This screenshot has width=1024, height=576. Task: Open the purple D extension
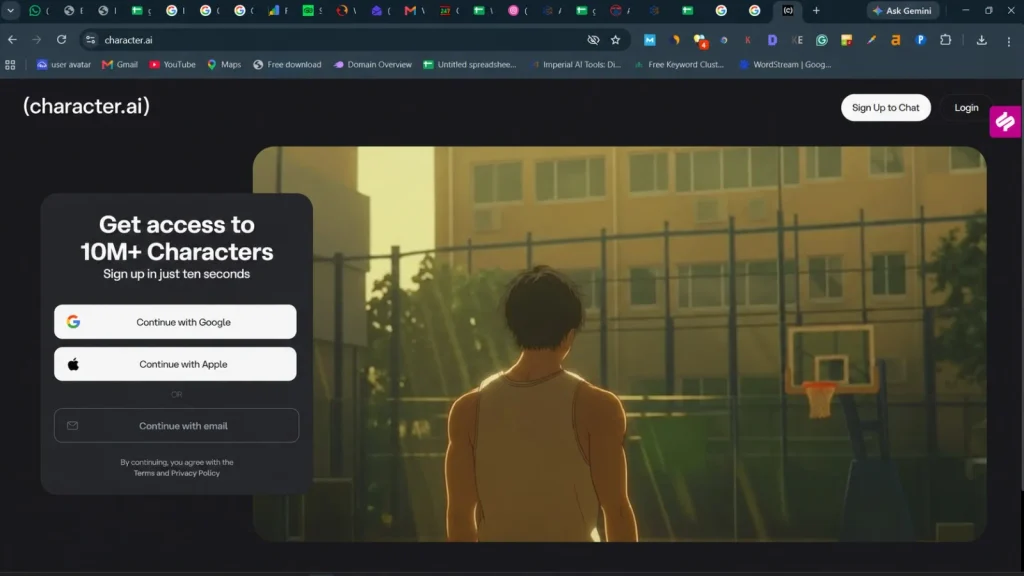click(x=772, y=40)
